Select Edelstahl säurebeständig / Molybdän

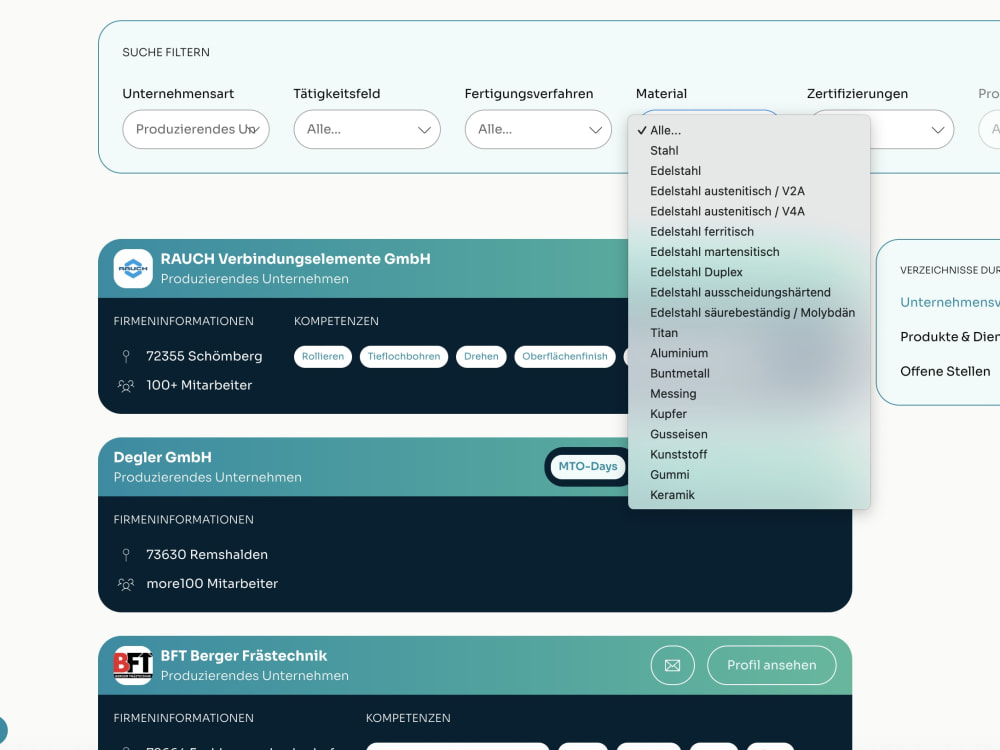pyautogui.click(x=749, y=312)
